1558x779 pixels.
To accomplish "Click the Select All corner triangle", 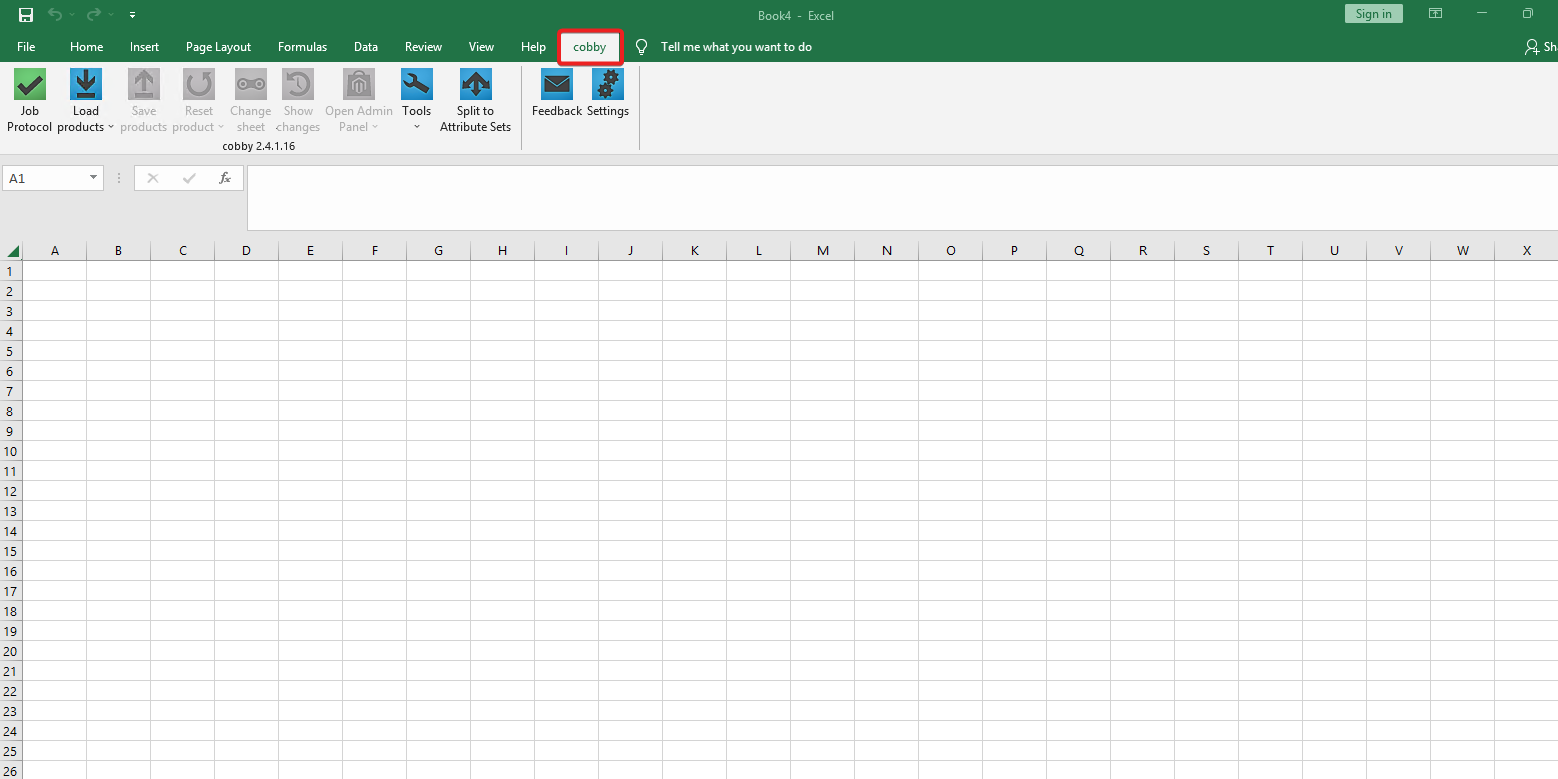I will pos(12,250).
